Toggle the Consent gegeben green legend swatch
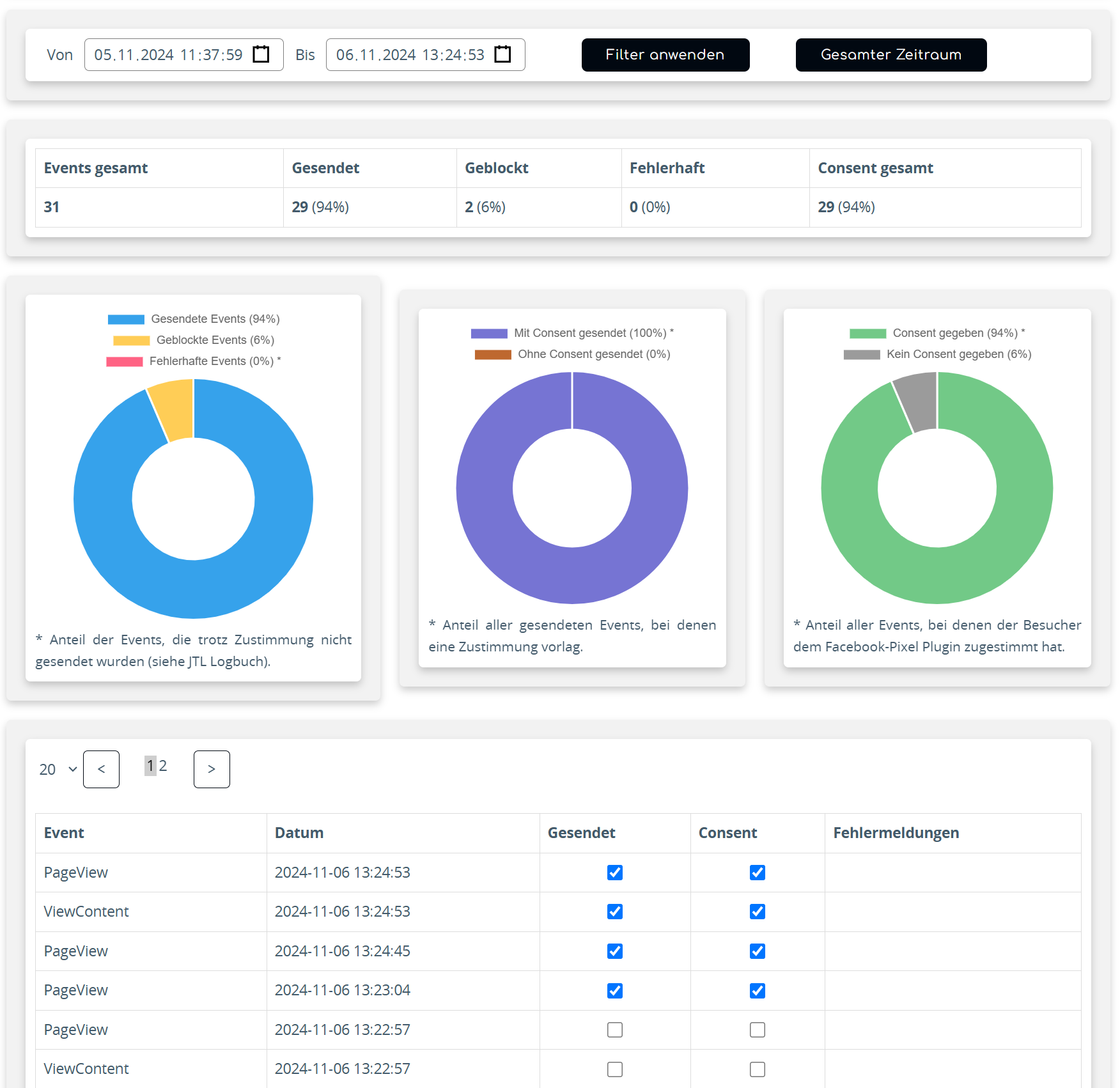Viewport: 1120px width, 1088px height. (x=867, y=333)
